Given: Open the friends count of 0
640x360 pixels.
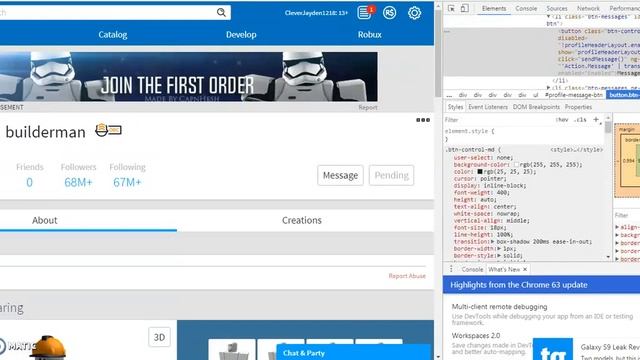Looking at the screenshot, I should (29, 182).
